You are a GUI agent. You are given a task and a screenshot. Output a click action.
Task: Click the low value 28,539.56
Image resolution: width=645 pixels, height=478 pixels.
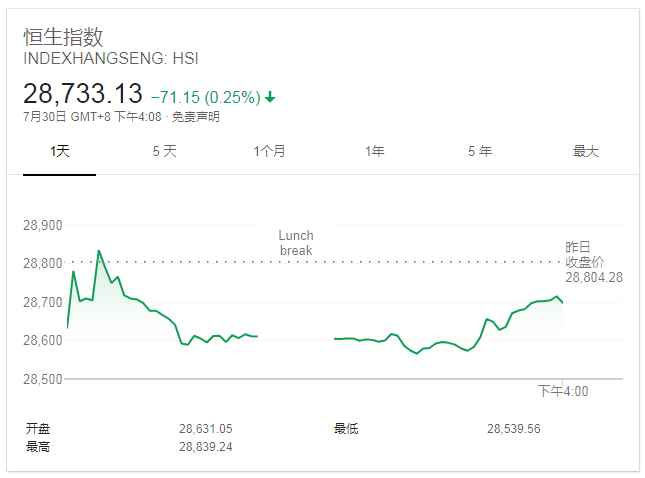514,429
